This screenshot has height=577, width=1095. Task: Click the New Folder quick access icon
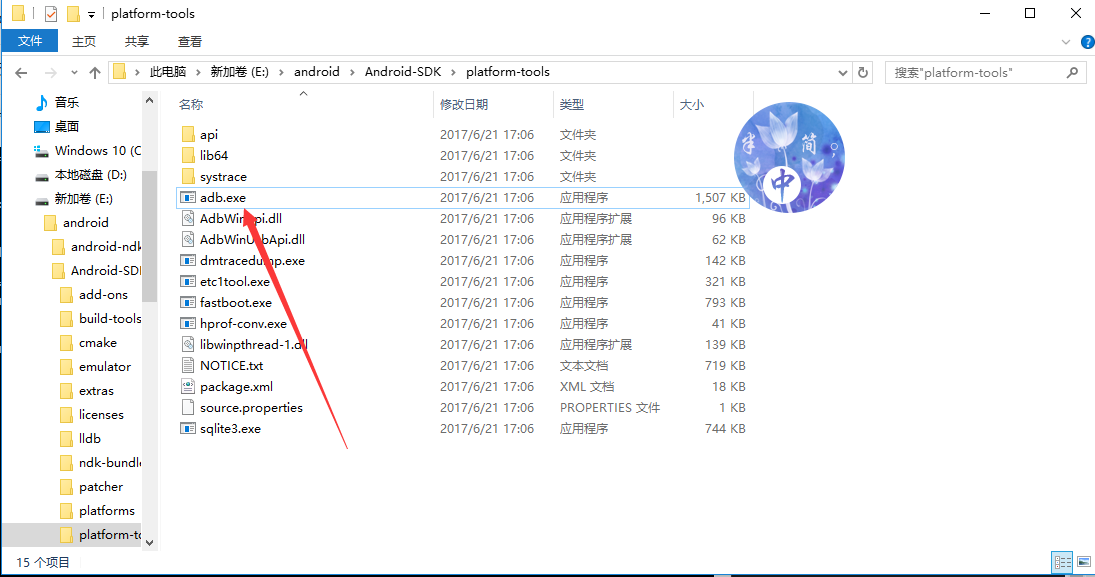click(73, 13)
